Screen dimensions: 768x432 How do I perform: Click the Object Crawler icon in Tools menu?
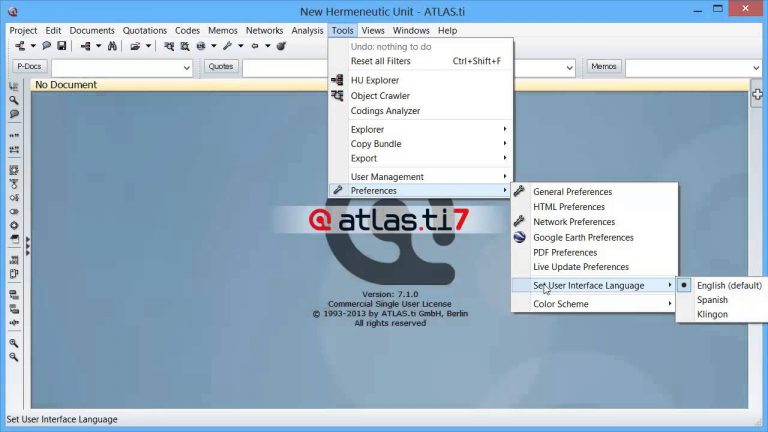(x=337, y=96)
